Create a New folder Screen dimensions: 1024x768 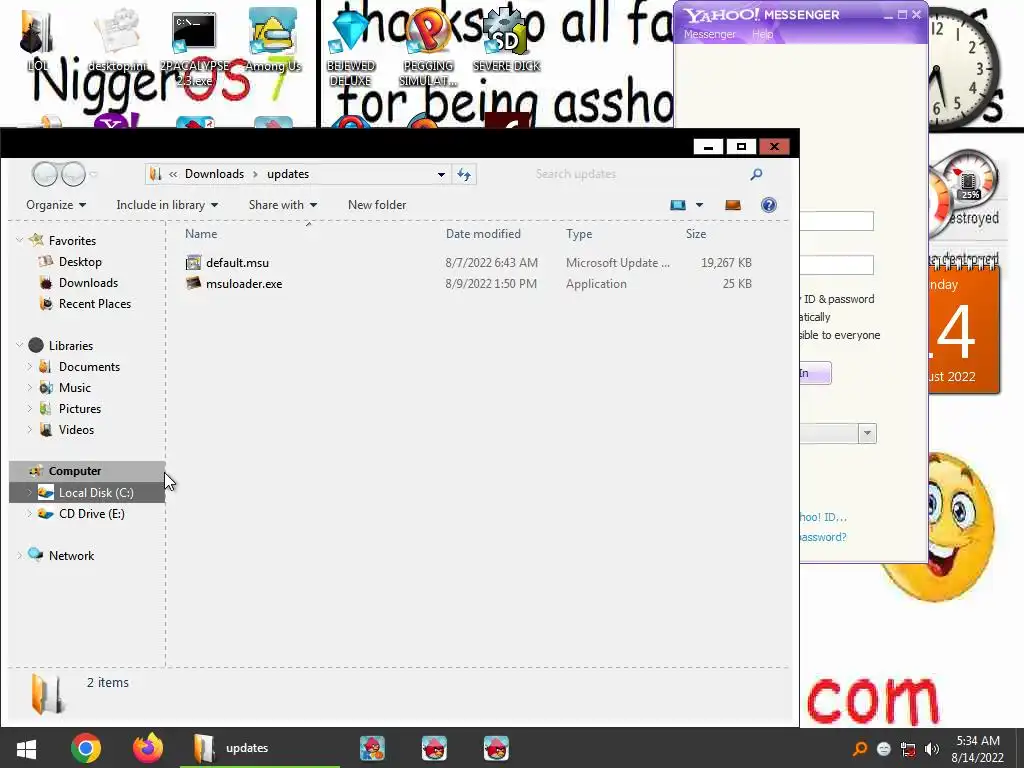point(377,205)
